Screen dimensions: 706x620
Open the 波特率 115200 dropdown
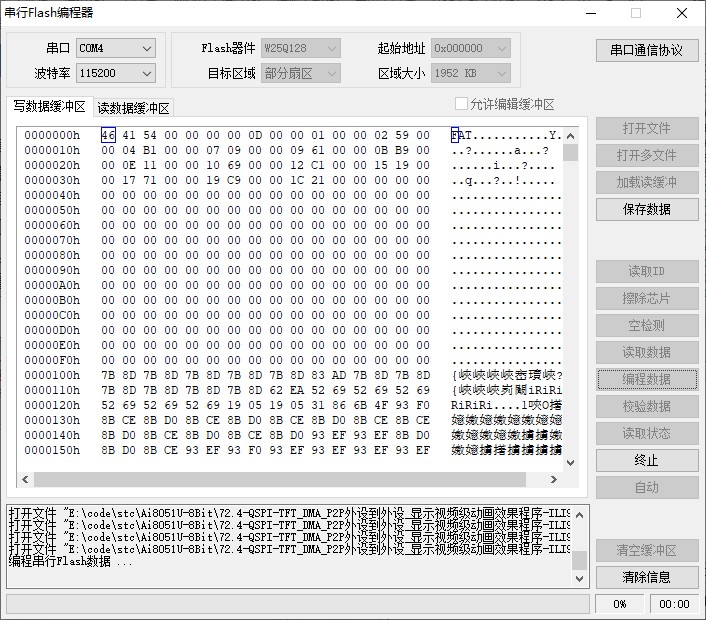coord(116,73)
